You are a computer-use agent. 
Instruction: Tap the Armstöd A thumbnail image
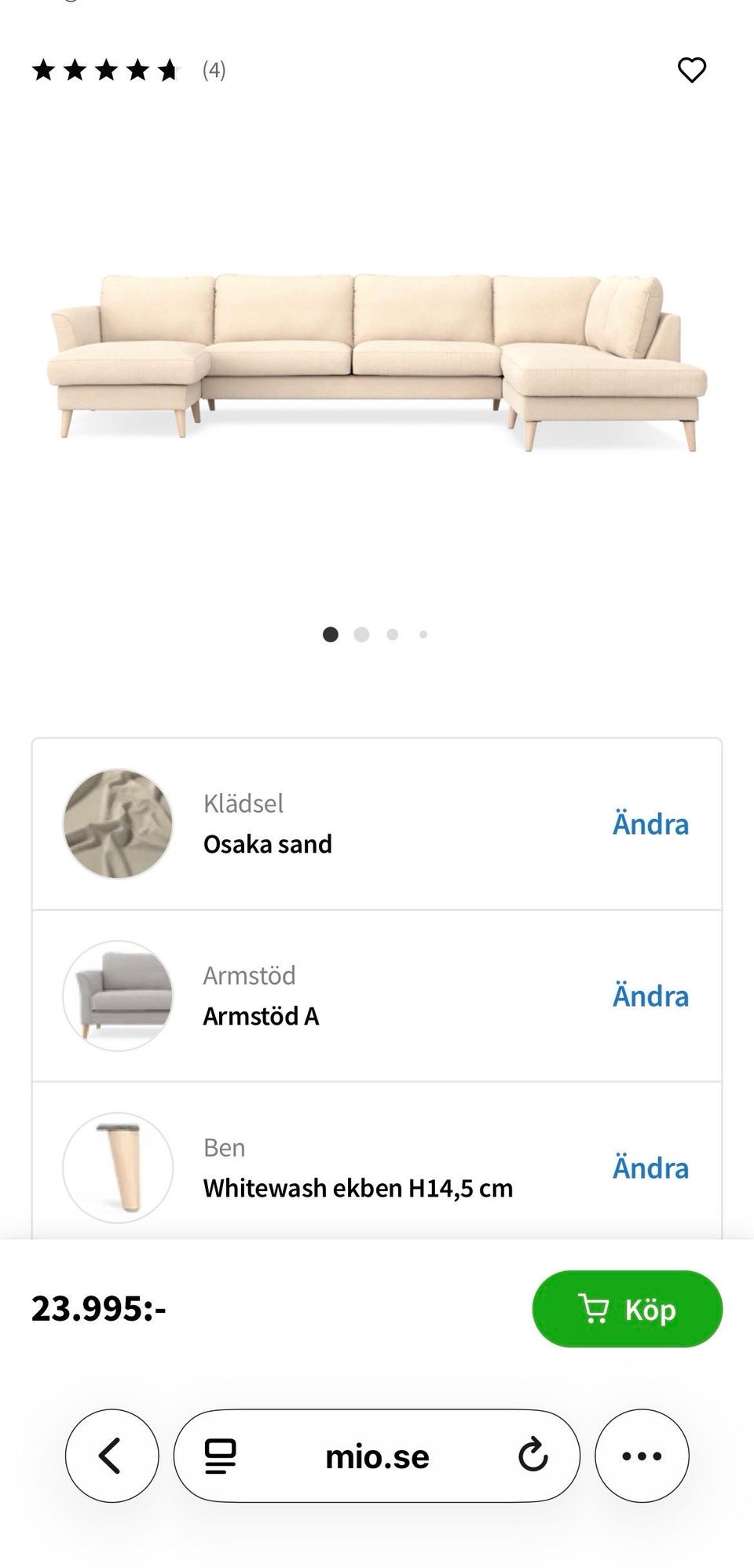pyautogui.click(x=118, y=996)
